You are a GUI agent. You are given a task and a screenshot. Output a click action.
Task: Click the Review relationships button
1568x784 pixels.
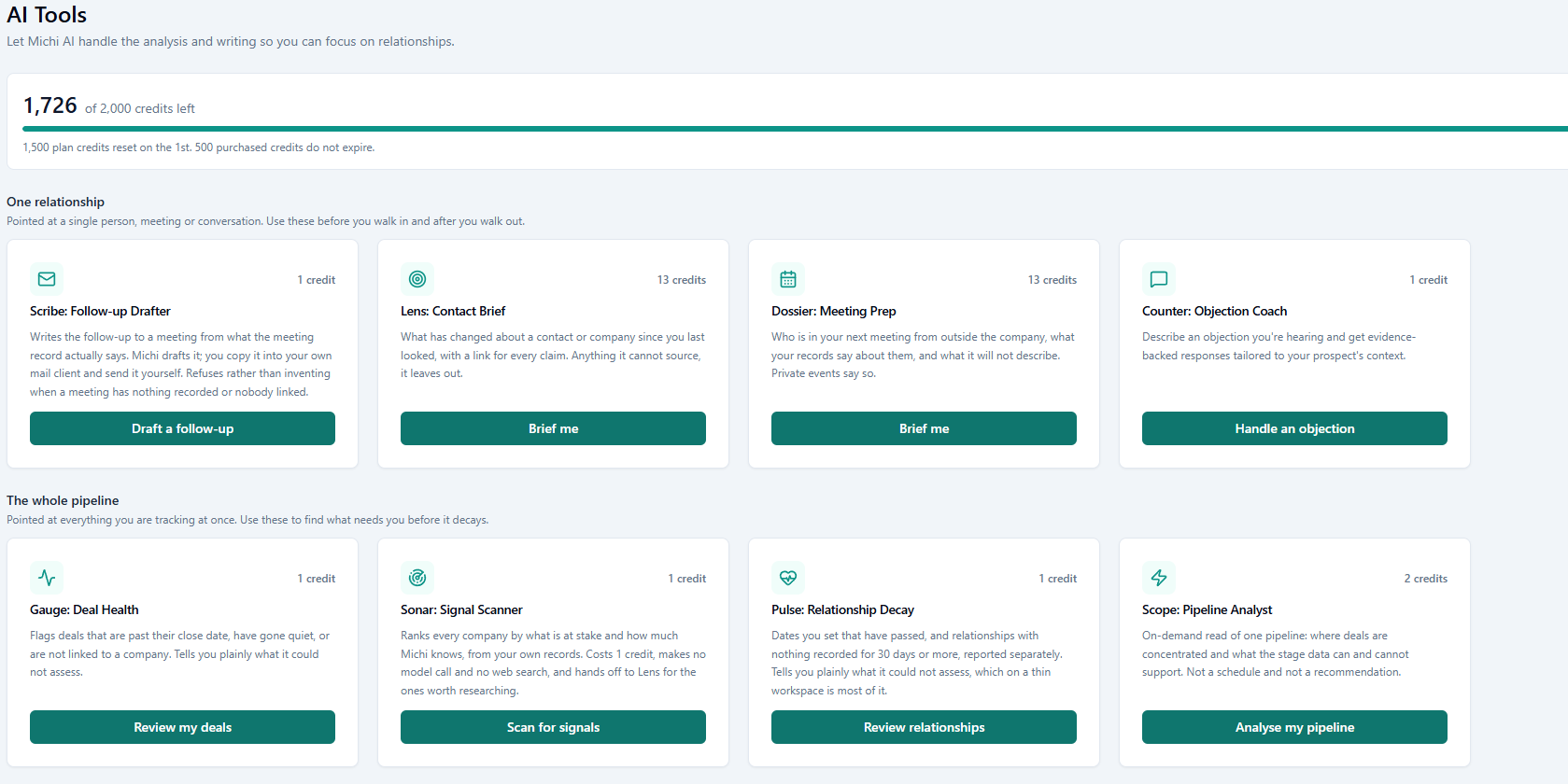coord(924,727)
